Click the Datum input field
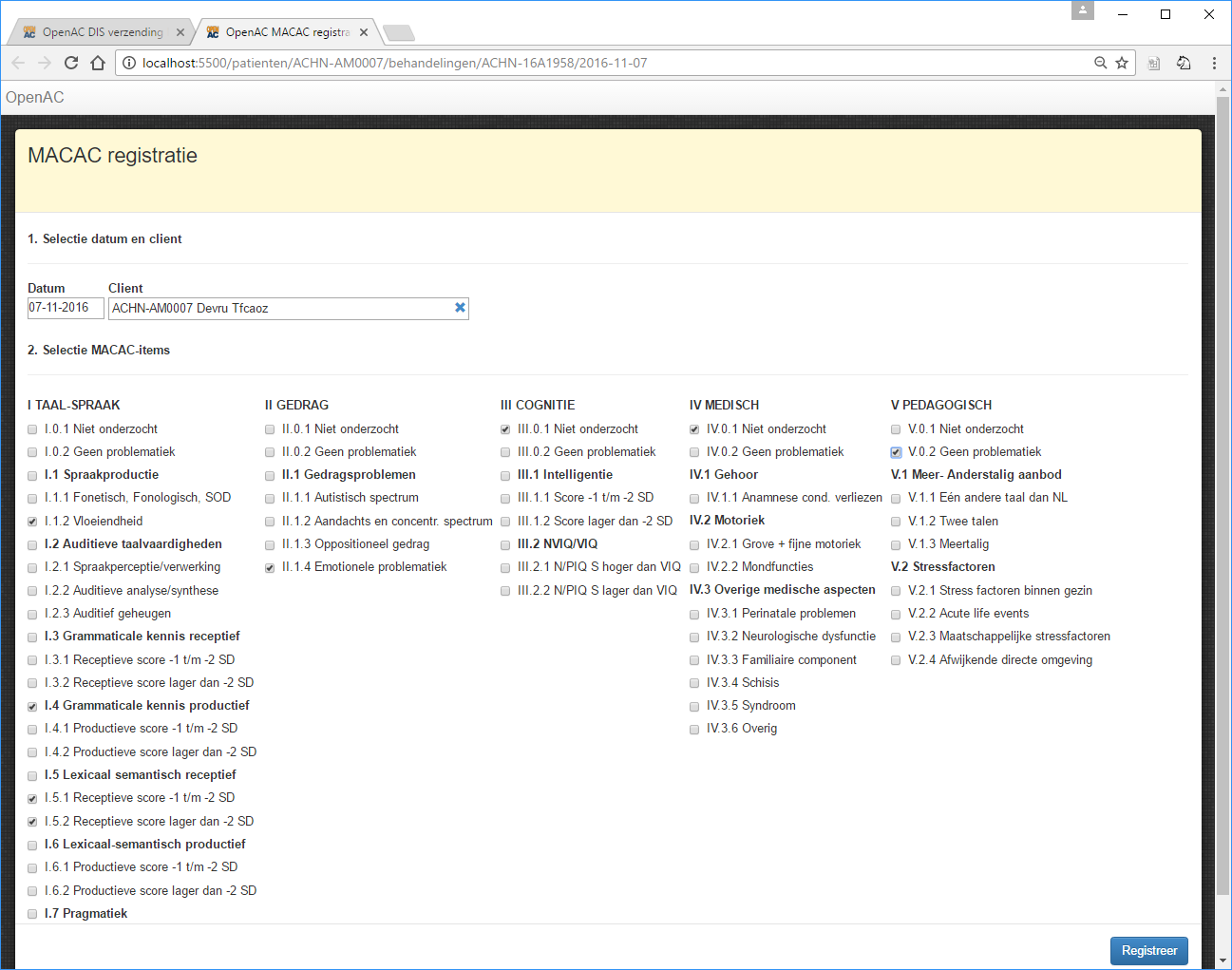The image size is (1232, 970). (65, 308)
